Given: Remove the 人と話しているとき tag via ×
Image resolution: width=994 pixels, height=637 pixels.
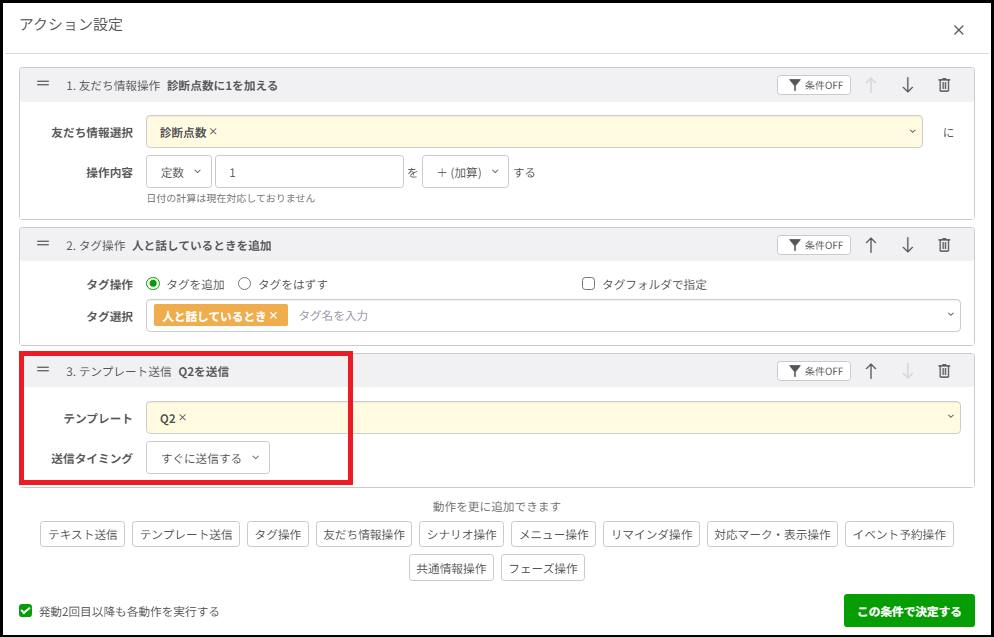Looking at the screenshot, I should 273,315.
